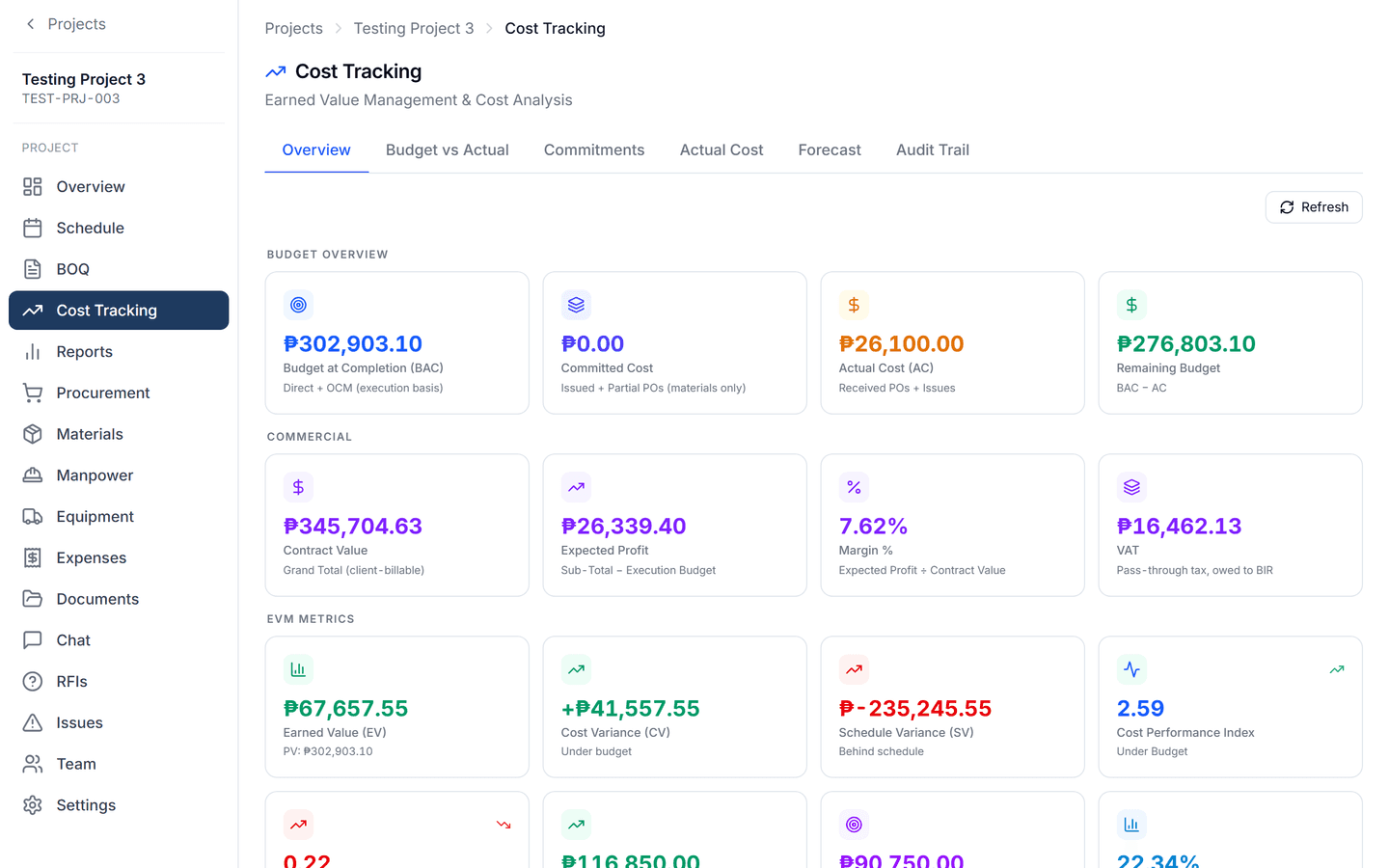Click the target icon on BAC card
Viewport: 1389px width, 868px height.
click(298, 305)
